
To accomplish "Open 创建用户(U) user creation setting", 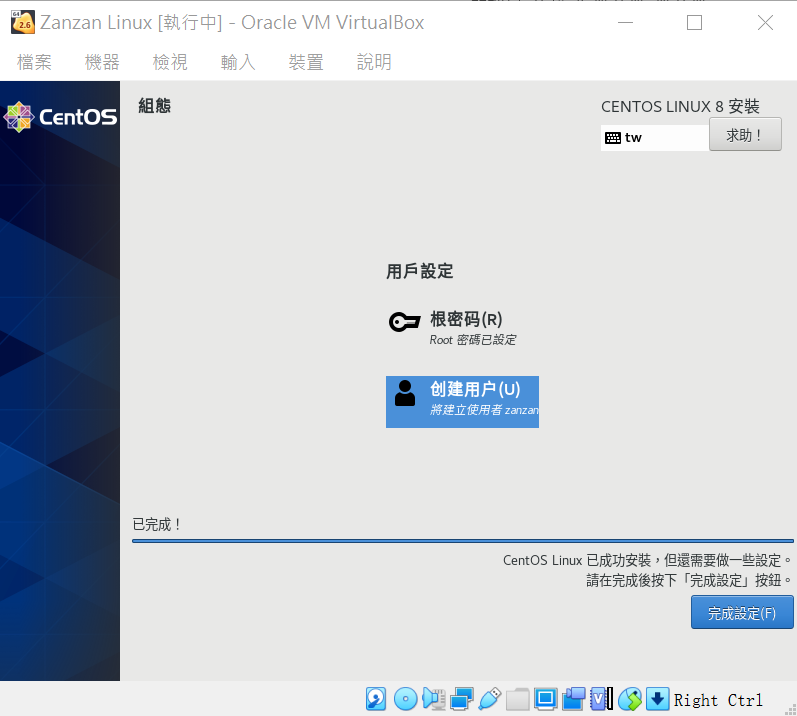I will [x=462, y=402].
